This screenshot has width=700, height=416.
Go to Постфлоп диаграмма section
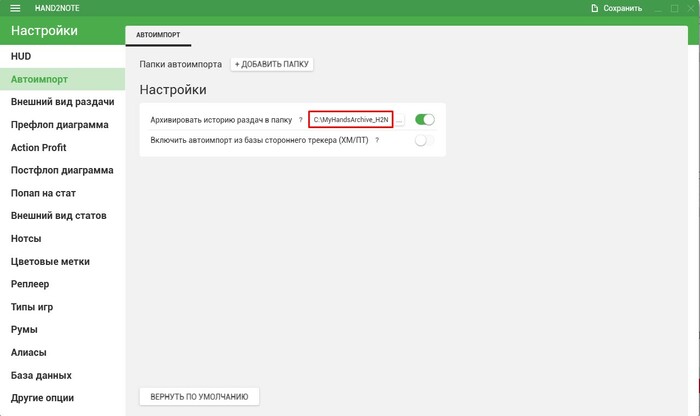click(x=62, y=170)
